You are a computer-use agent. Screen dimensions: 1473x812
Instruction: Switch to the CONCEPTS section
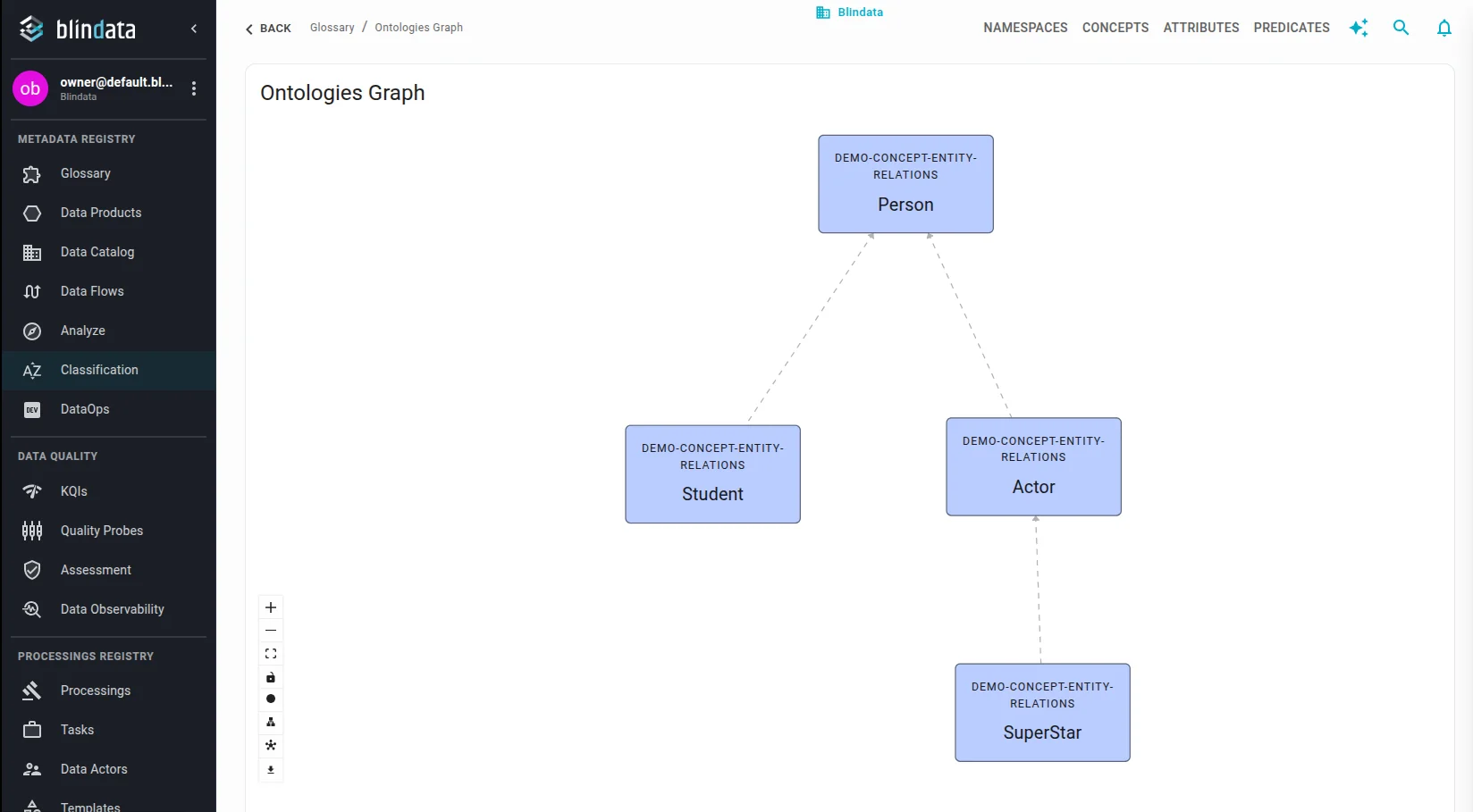1115,28
